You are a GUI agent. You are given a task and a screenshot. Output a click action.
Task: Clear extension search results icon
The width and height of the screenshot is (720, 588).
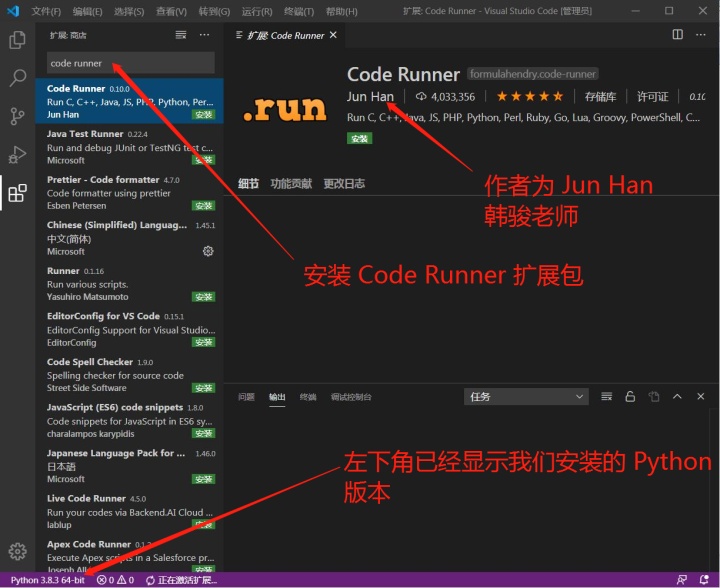click(x=181, y=35)
